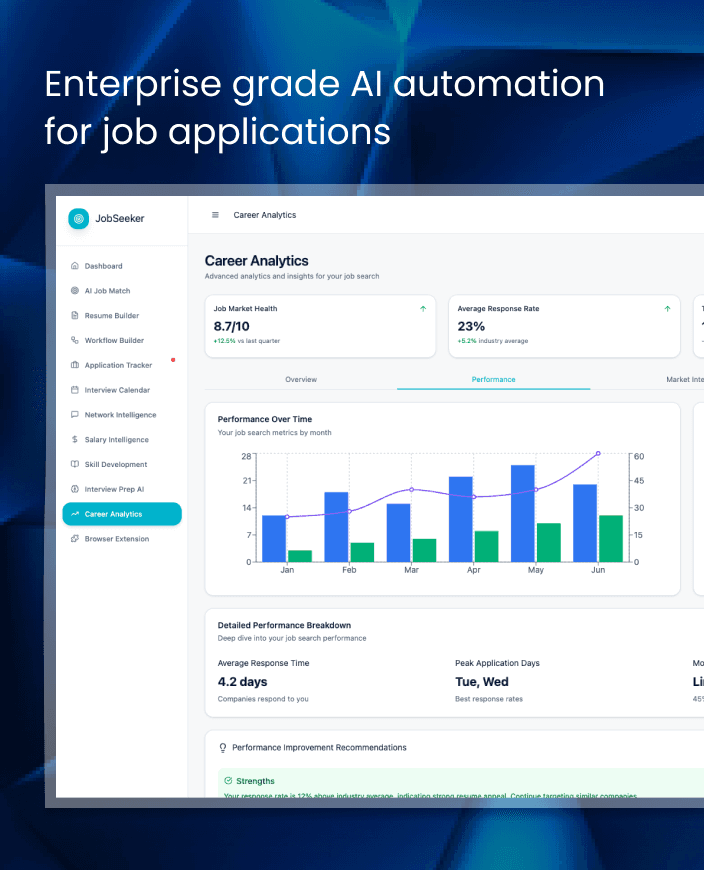Click the AI Job Match target icon
Viewport: 704px width, 870px height.
point(75,291)
